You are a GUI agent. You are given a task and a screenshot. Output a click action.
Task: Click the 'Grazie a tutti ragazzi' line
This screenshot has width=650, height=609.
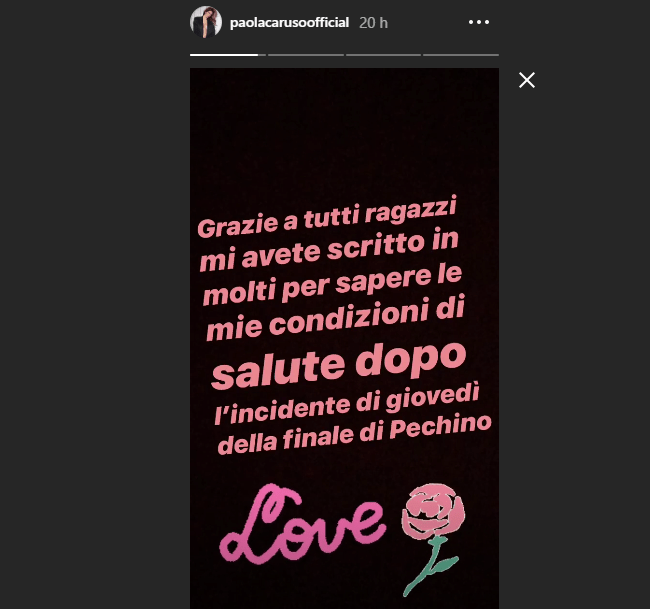coord(327,217)
